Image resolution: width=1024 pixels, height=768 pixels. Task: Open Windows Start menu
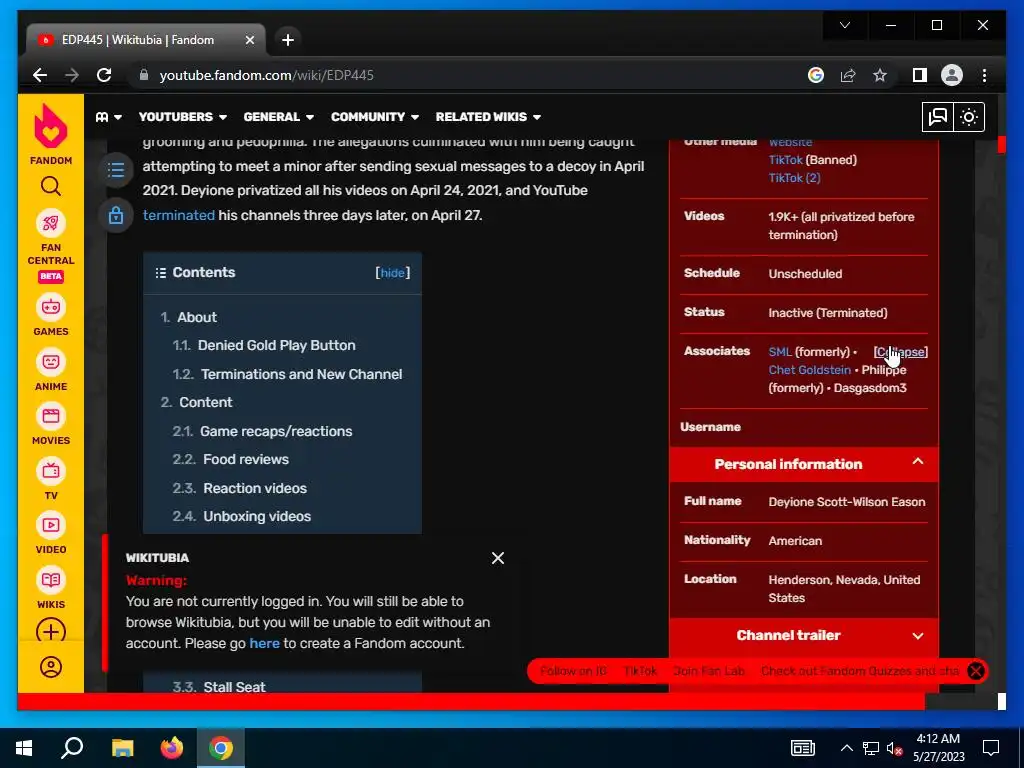tap(24, 748)
